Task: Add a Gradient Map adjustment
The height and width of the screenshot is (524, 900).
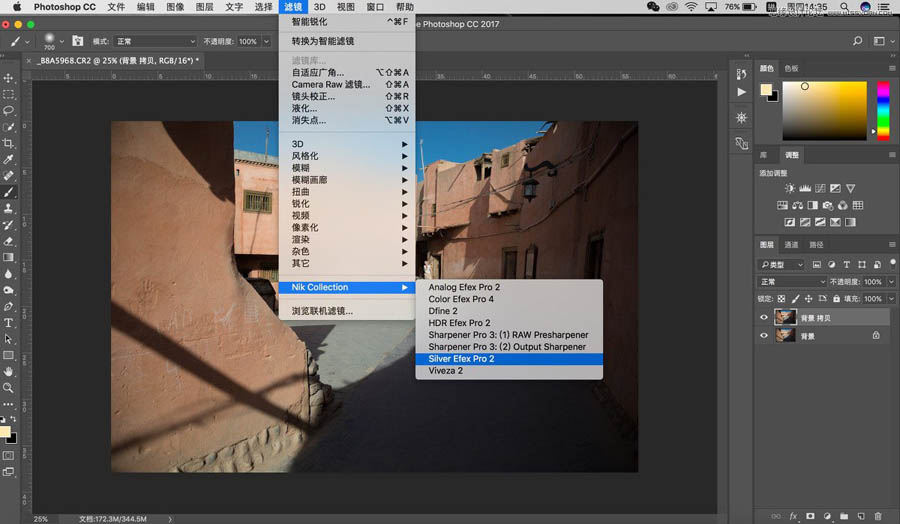Action: pyautogui.click(x=850, y=222)
